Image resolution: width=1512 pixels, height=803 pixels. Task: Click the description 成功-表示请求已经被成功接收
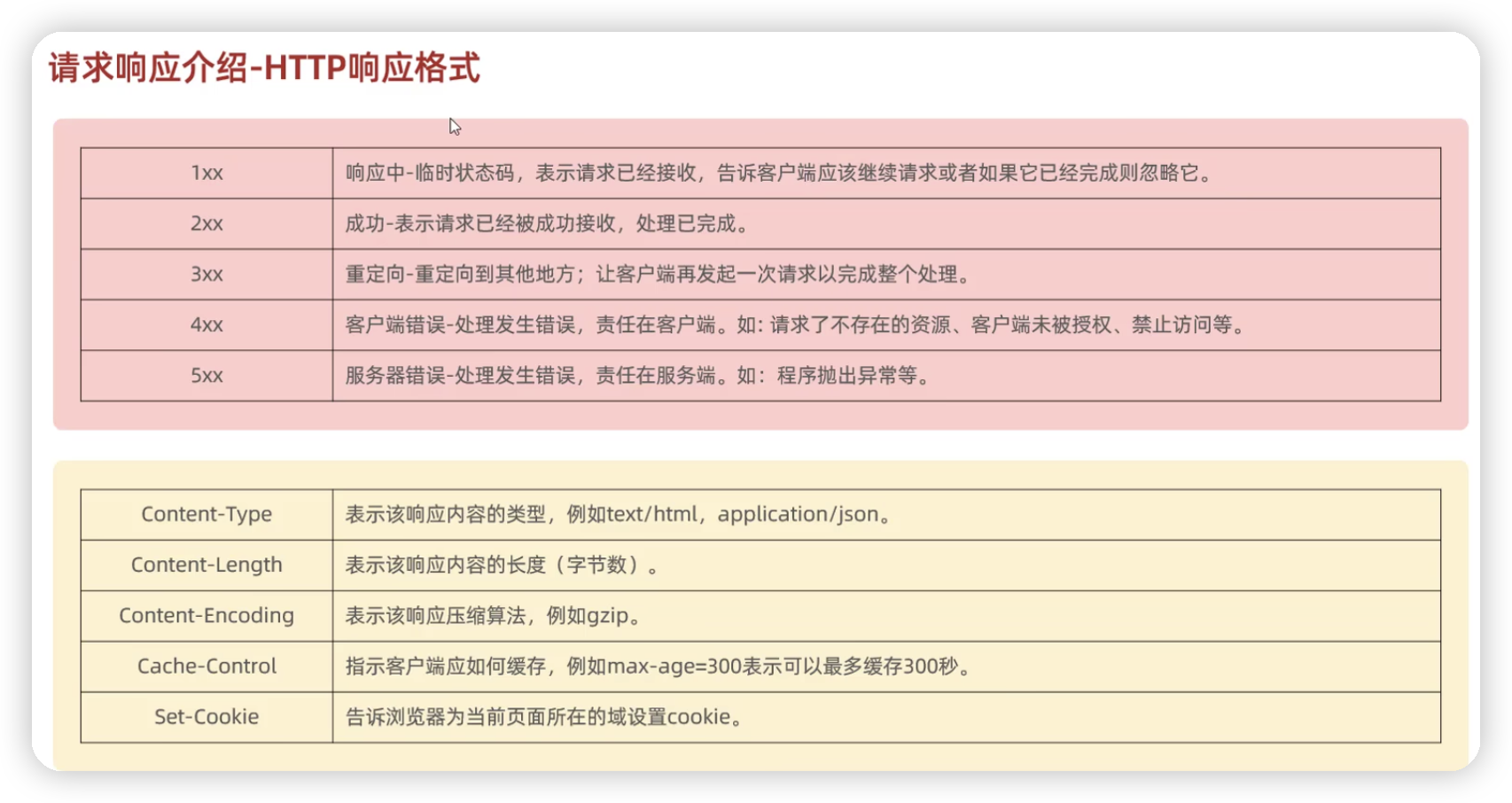tap(548, 223)
